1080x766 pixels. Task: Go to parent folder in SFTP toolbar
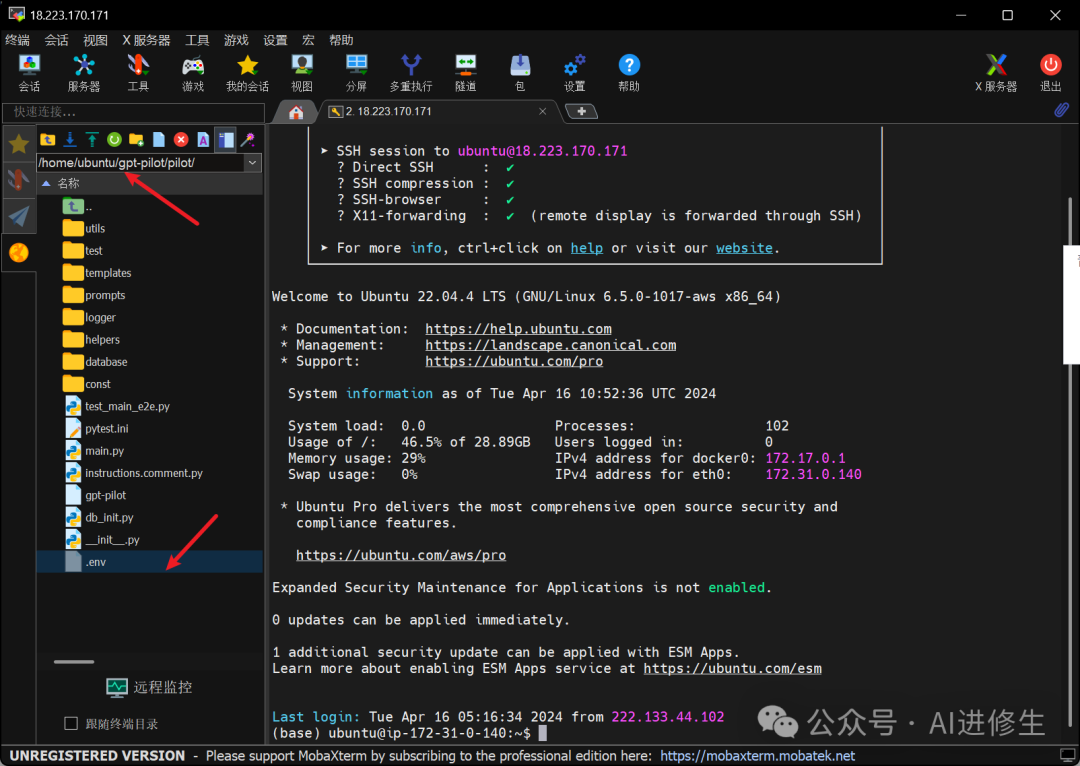tap(48, 140)
